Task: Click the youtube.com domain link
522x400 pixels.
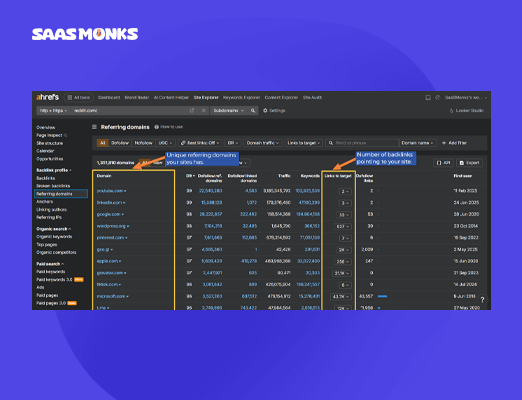Action: [x=111, y=191]
